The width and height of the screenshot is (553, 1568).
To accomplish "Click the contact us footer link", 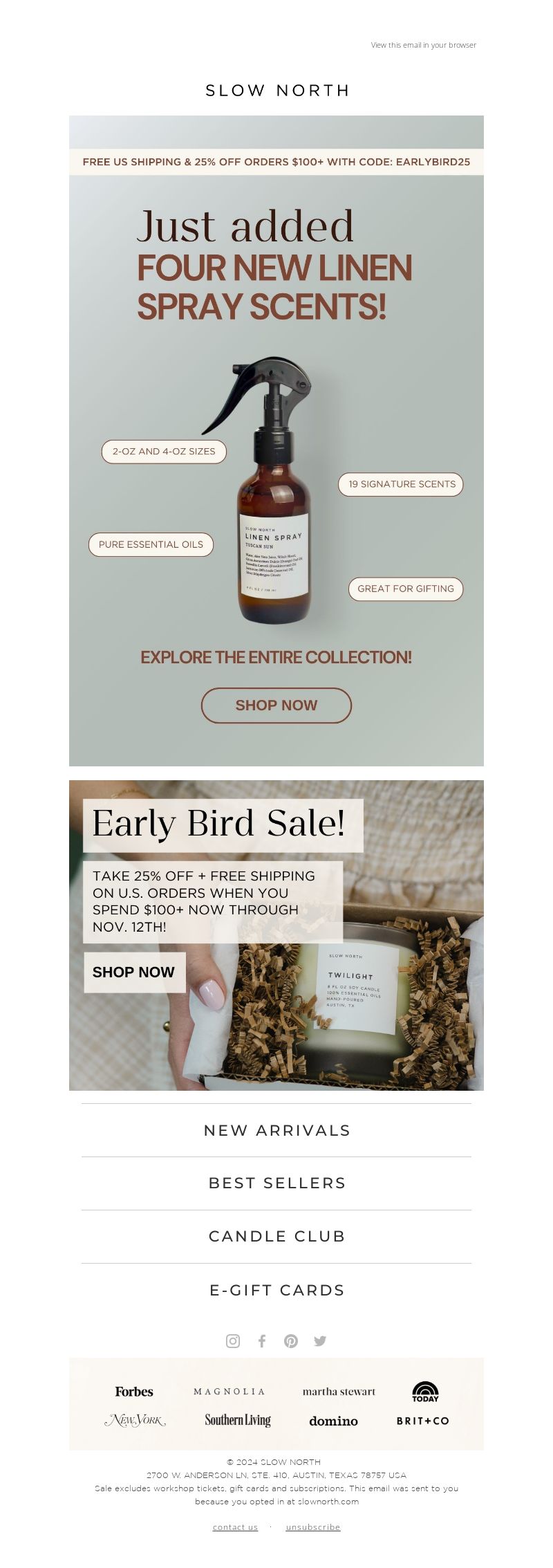I will point(235,1527).
